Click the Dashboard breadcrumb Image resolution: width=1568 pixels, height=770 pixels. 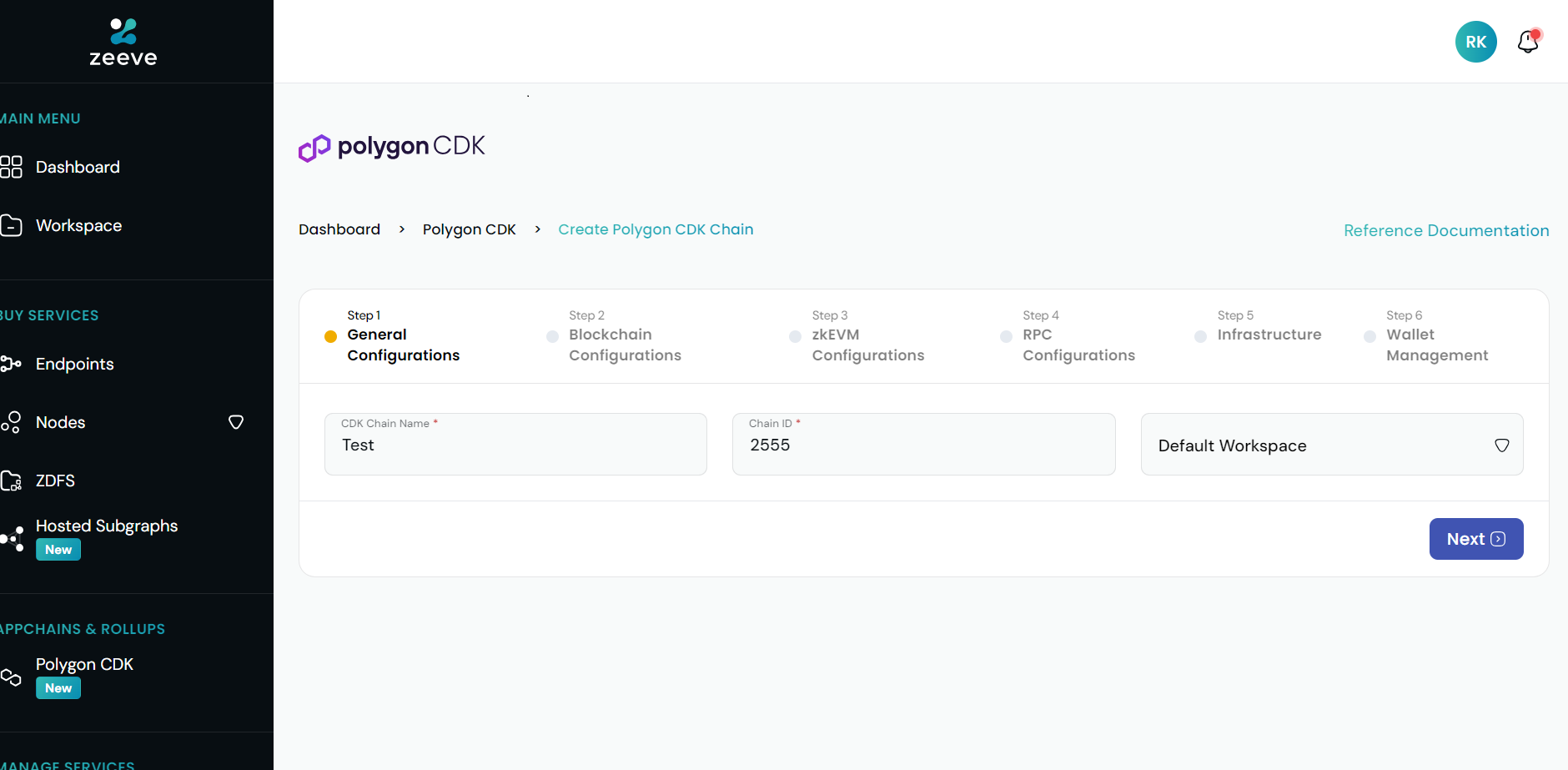tap(339, 229)
